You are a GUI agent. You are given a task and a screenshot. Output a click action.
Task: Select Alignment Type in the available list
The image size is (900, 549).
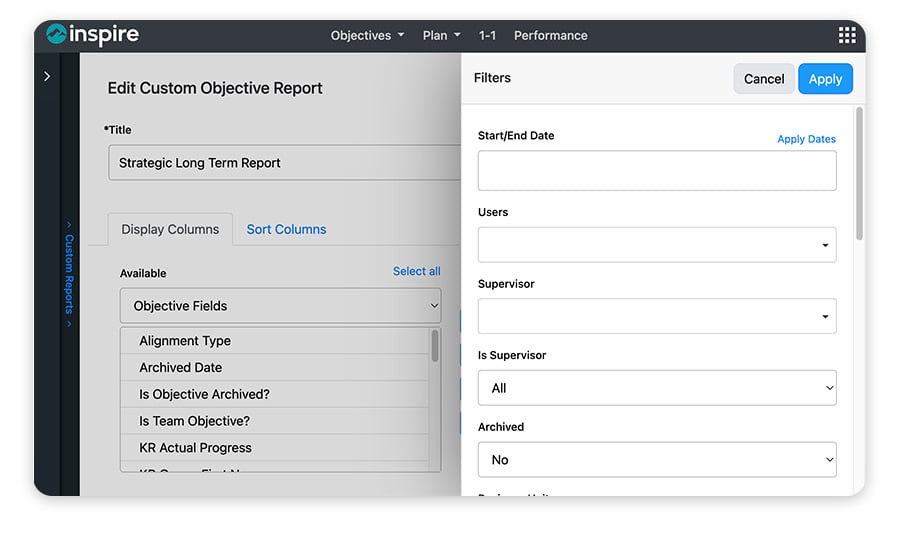(275, 341)
